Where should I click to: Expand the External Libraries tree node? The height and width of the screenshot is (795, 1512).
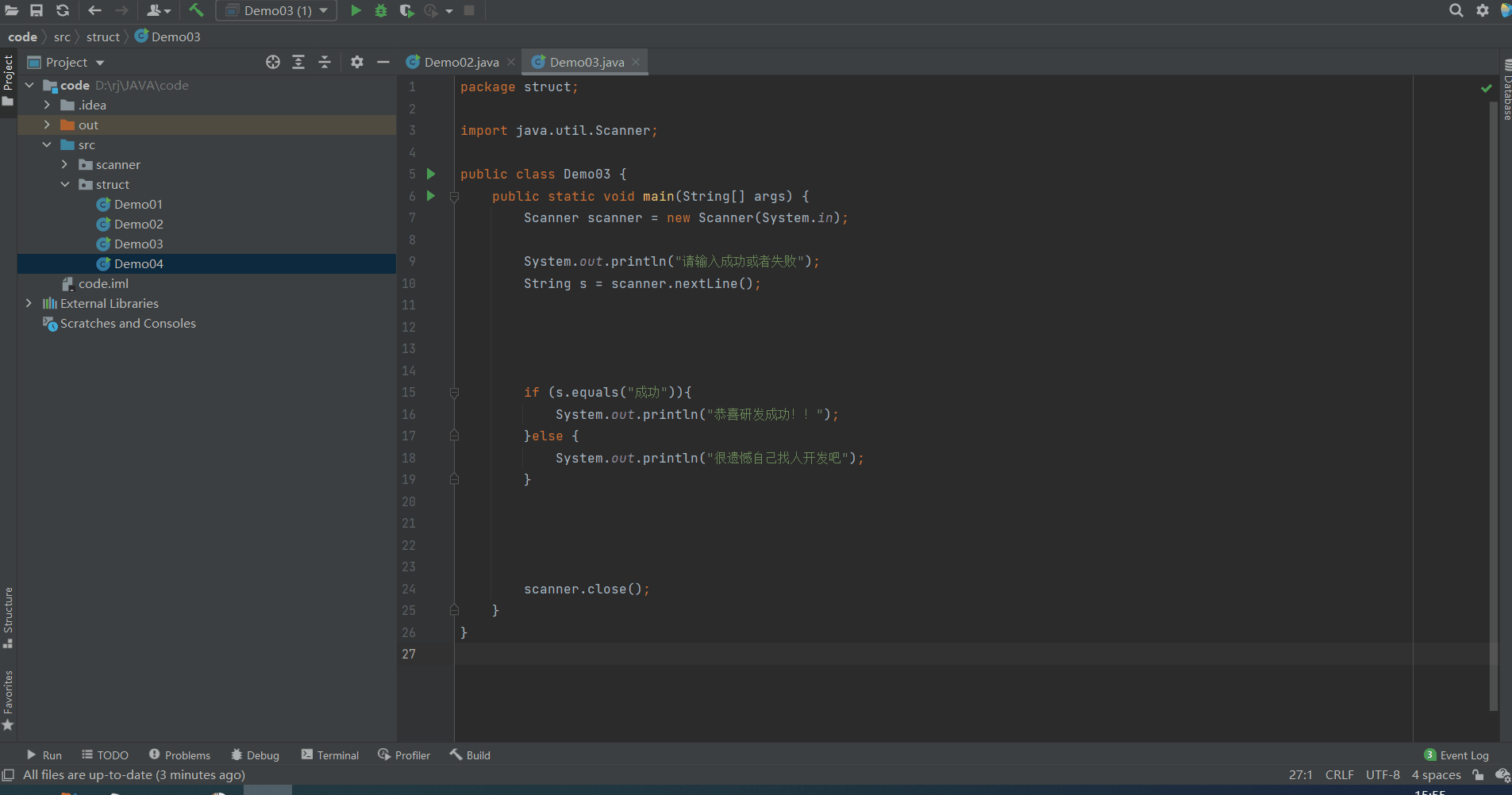29,303
